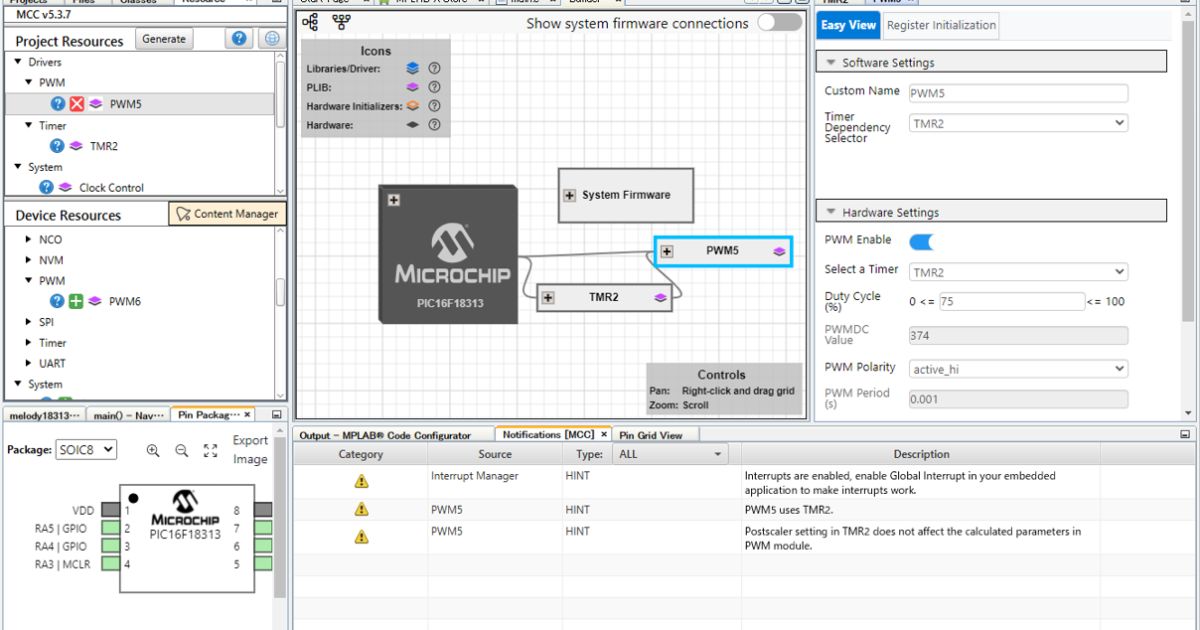Expand the SPI device resource

pyautogui.click(x=29, y=322)
